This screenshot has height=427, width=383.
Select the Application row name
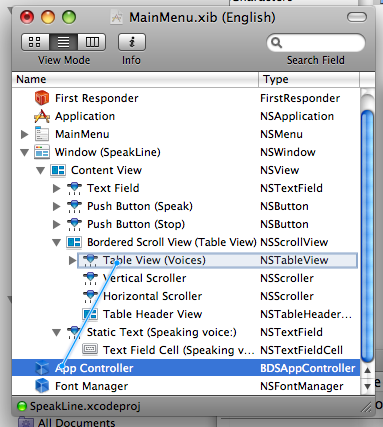[85, 116]
